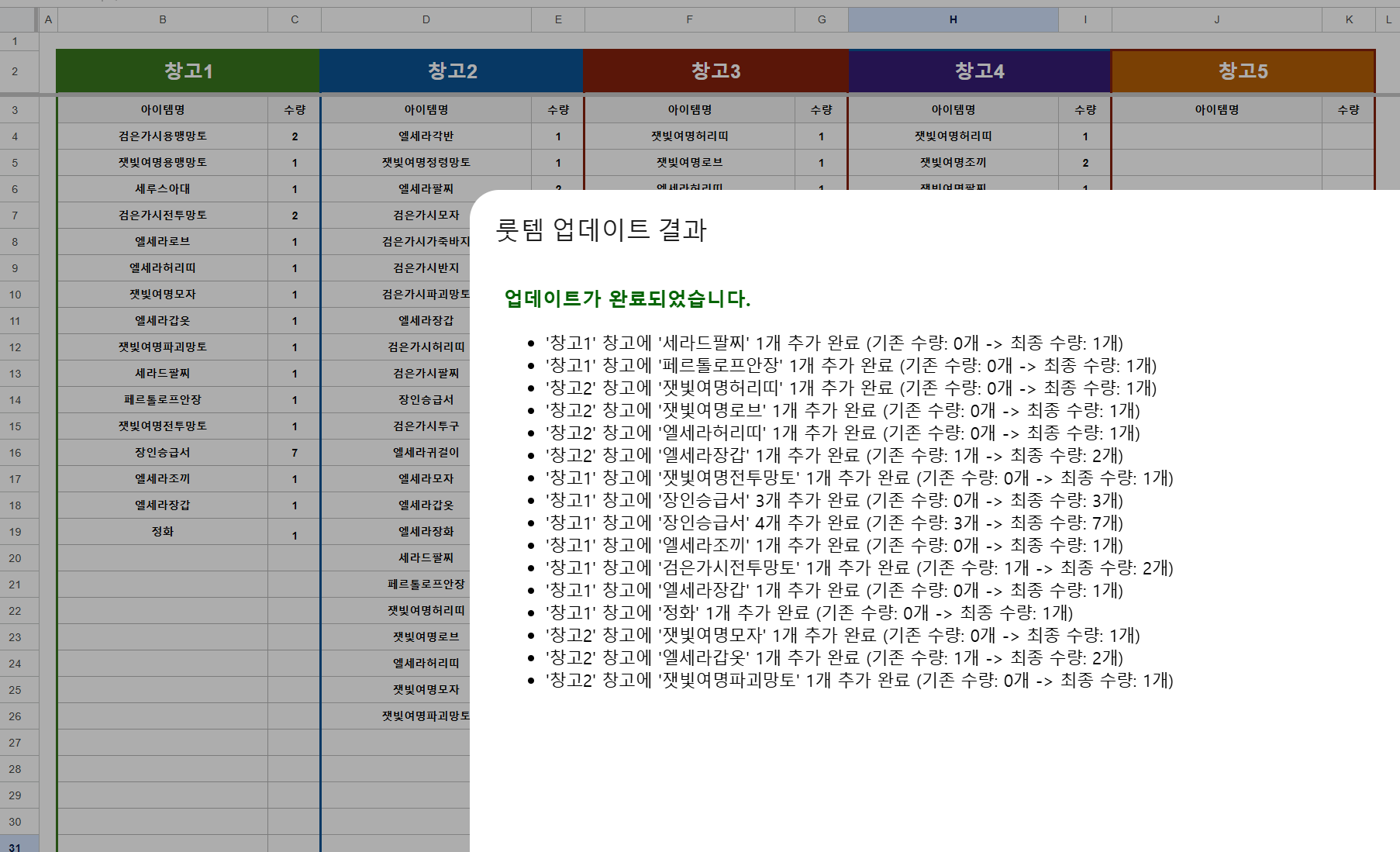The image size is (1400, 852).
Task: Select column H header
Action: pos(953,19)
